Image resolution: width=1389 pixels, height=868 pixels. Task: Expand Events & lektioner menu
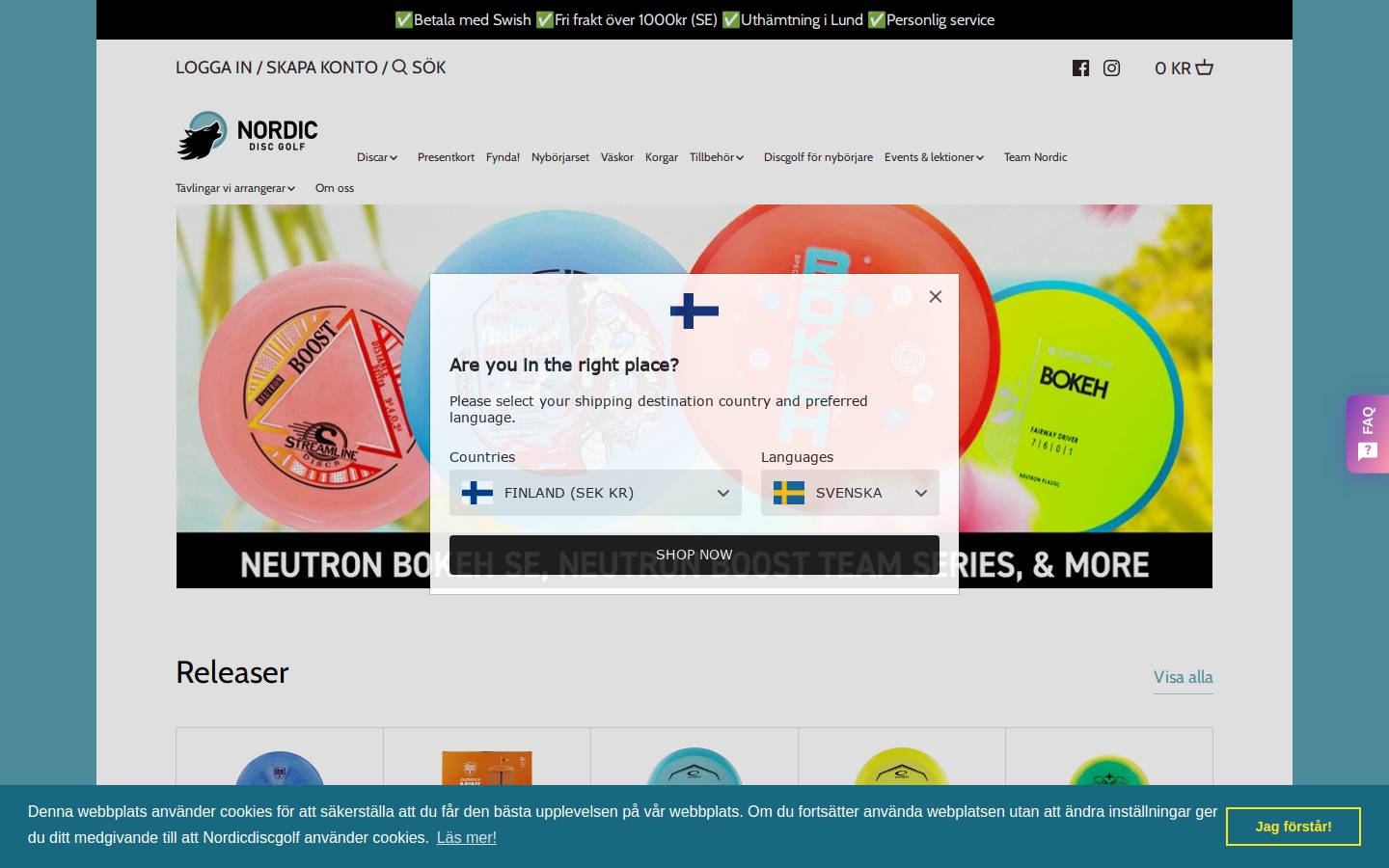[x=934, y=157]
